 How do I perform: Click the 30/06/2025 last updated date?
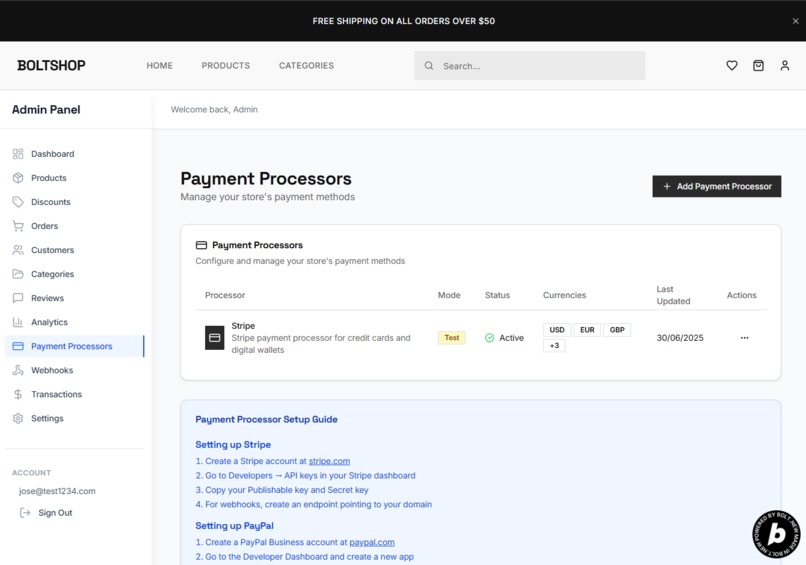(680, 338)
